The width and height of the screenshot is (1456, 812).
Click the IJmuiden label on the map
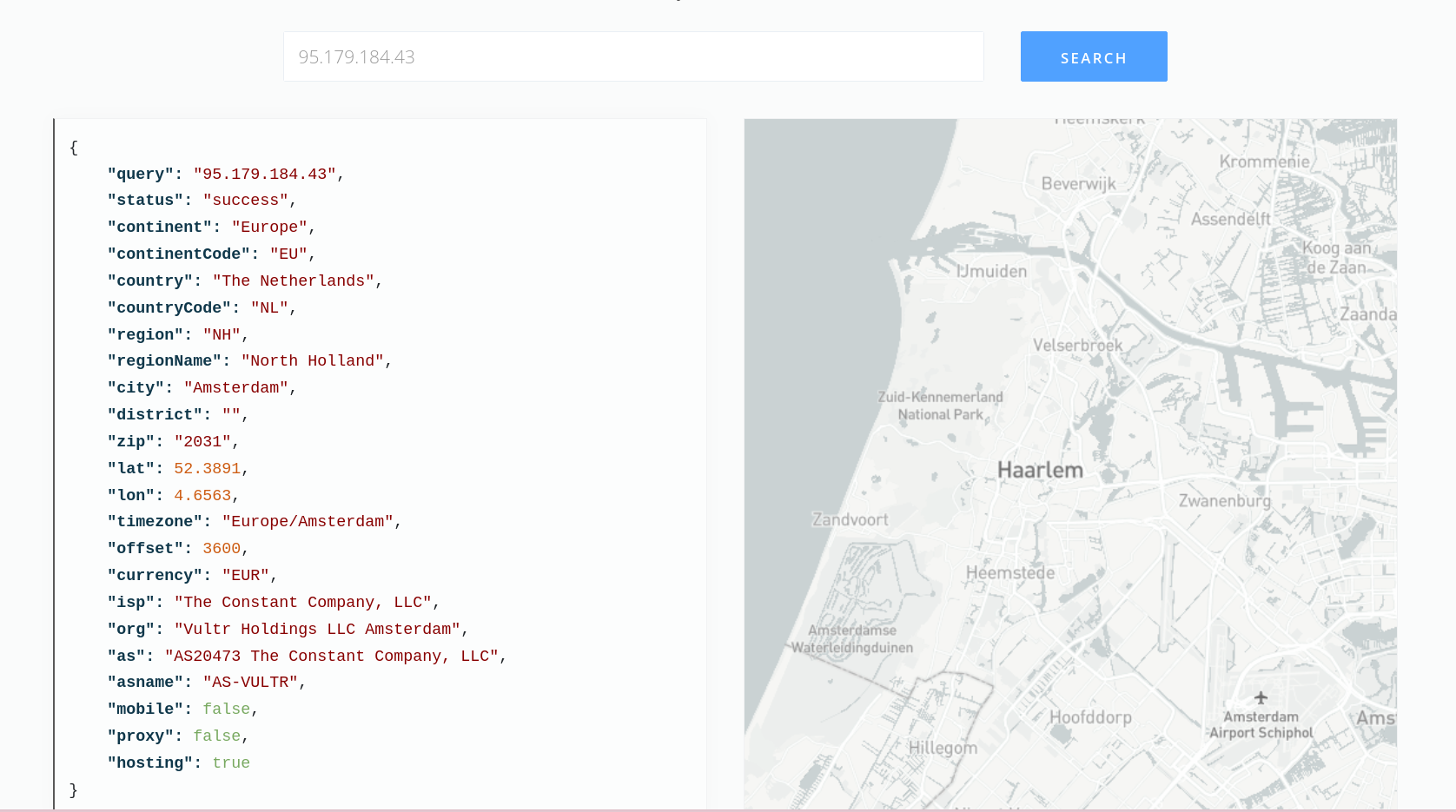(991, 272)
